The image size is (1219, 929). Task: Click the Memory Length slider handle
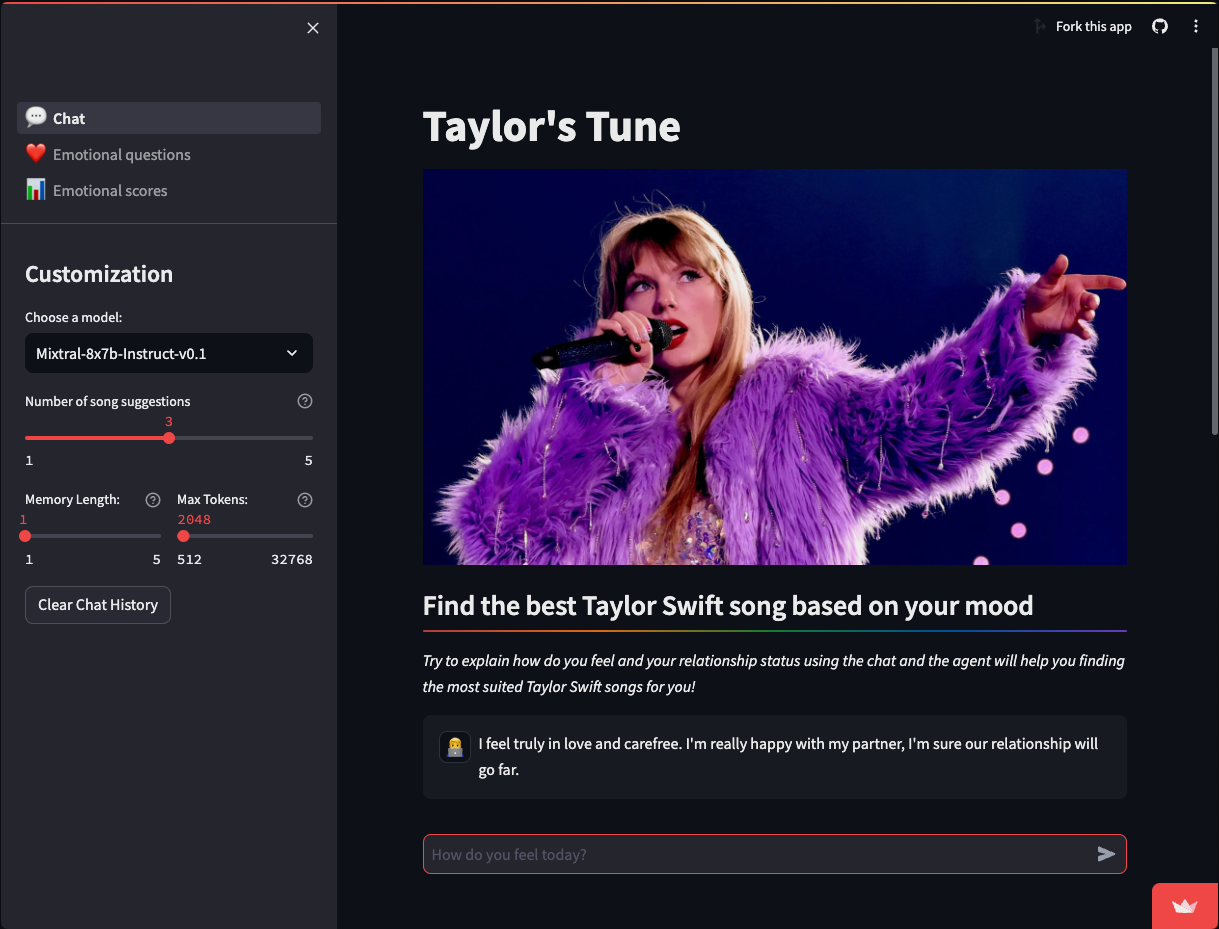click(25, 536)
